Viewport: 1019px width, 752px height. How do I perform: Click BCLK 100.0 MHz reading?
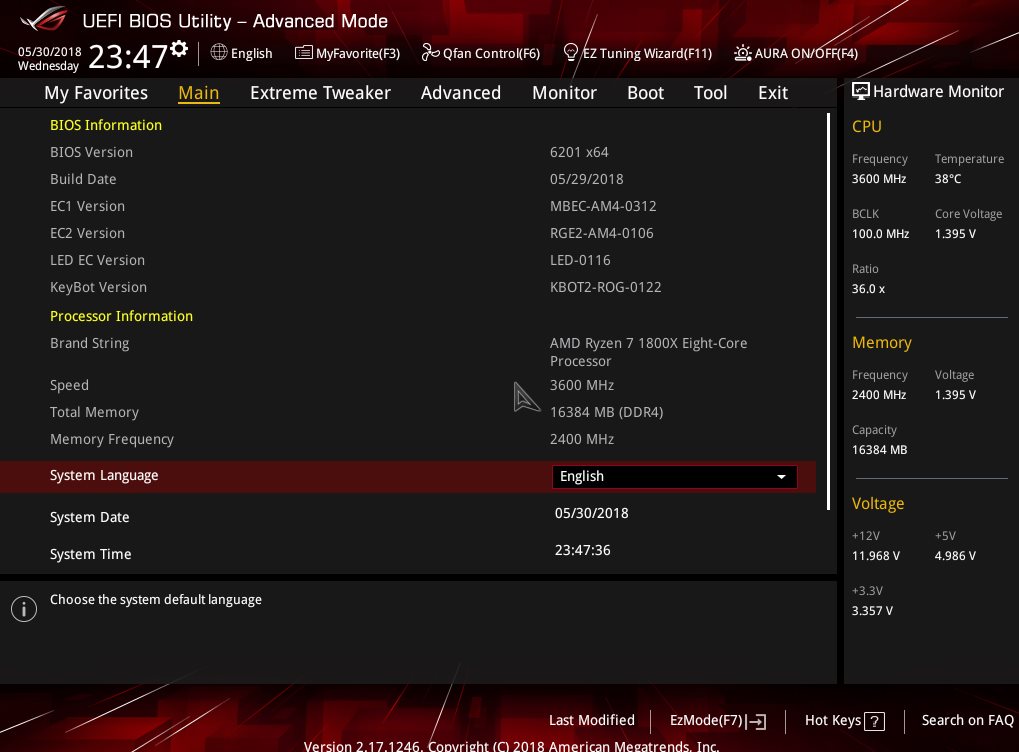881,234
